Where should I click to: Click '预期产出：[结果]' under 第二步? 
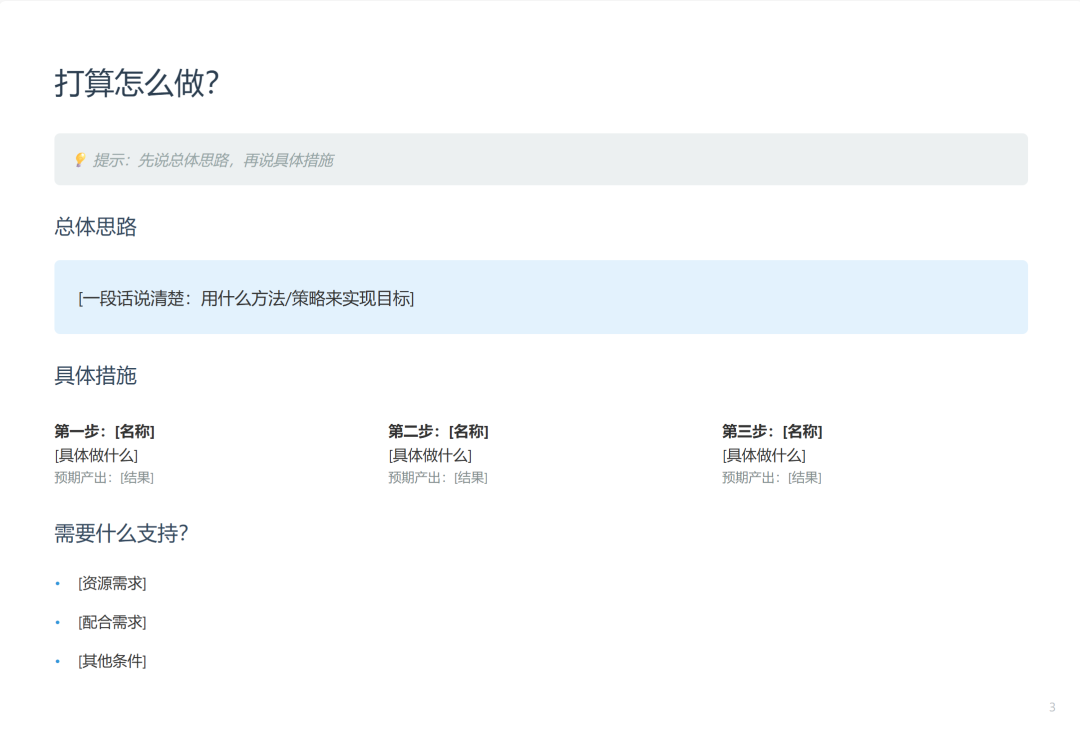point(438,477)
